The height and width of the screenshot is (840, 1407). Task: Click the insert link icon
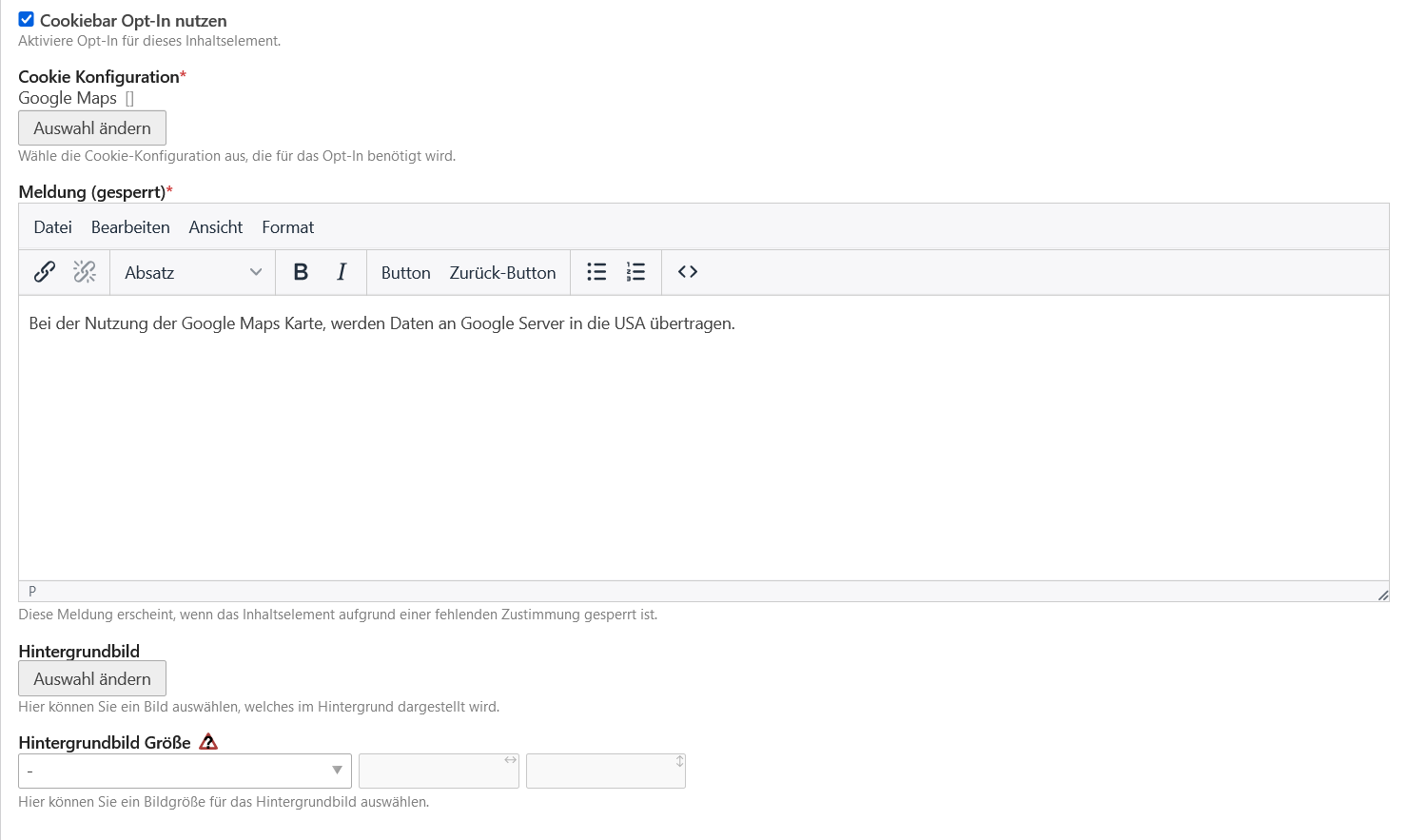45,272
